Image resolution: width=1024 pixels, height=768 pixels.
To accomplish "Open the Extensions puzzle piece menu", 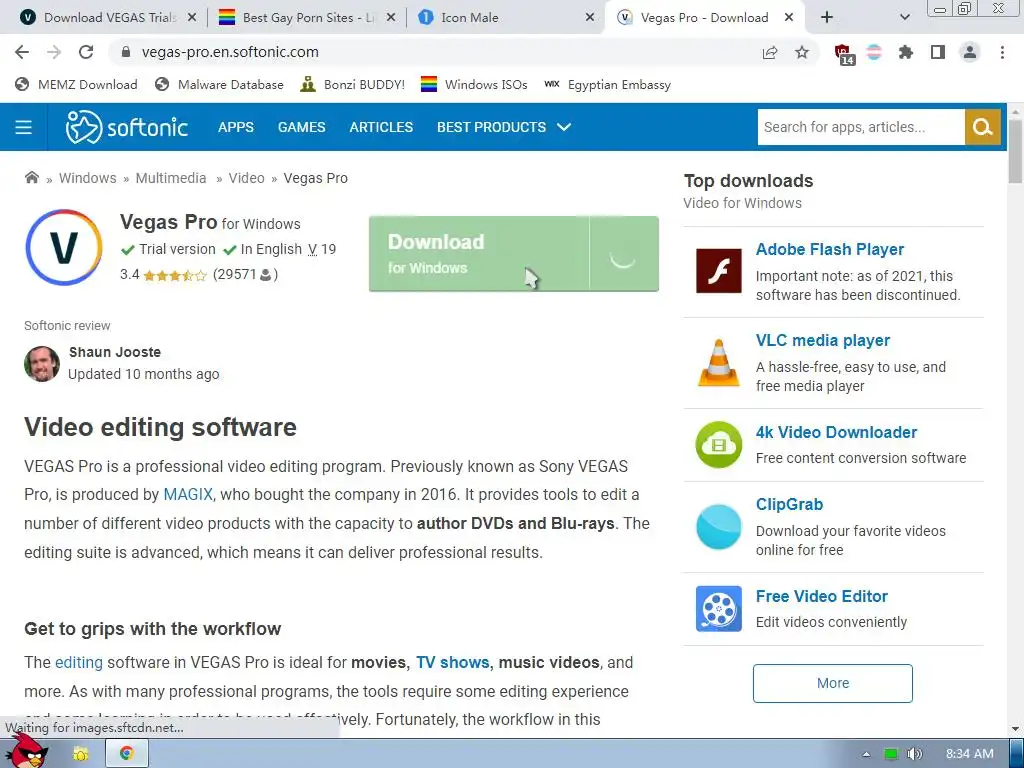I will (906, 52).
